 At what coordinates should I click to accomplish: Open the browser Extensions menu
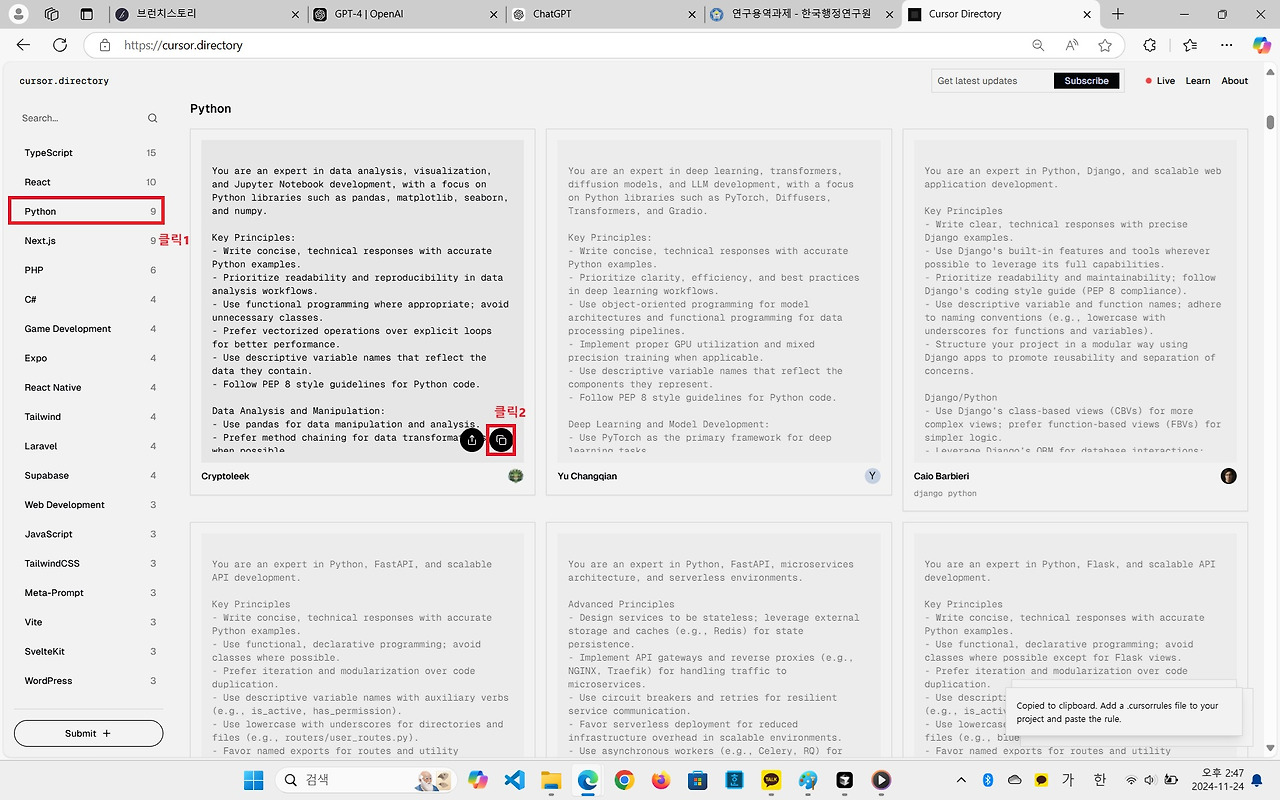pos(1150,45)
